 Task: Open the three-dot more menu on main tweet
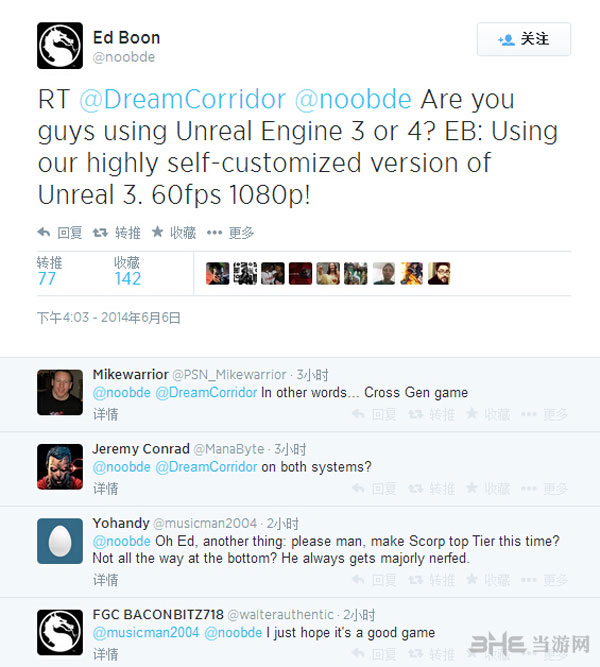[214, 232]
